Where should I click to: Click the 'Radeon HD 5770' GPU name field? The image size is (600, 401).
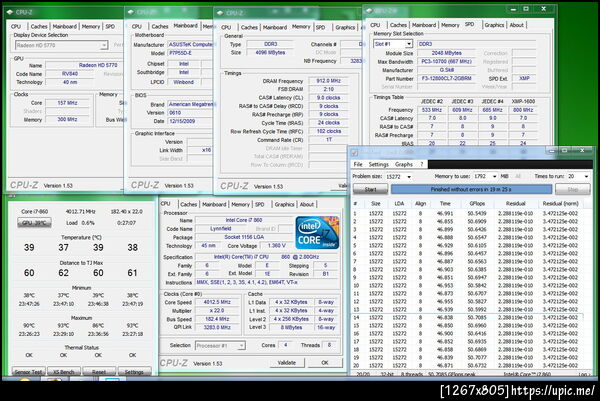tap(84, 65)
